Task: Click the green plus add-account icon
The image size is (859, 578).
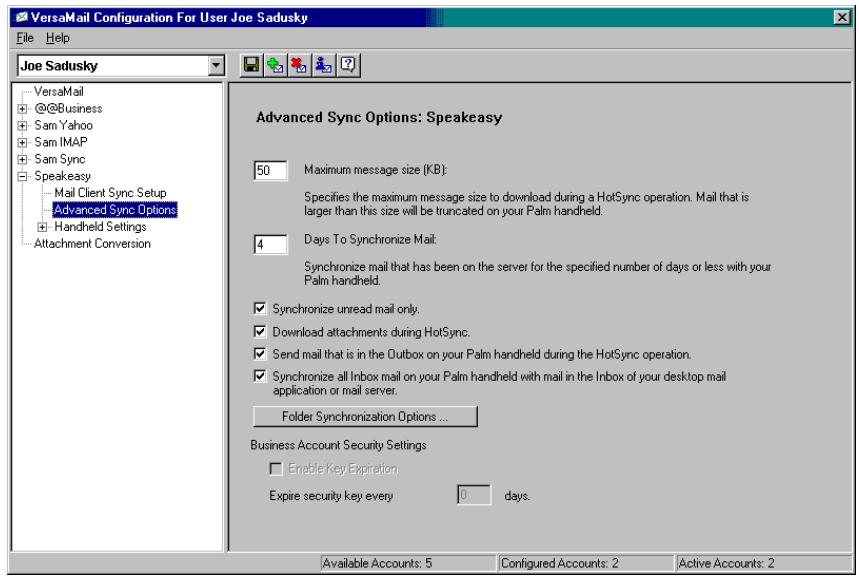Action: 275,65
